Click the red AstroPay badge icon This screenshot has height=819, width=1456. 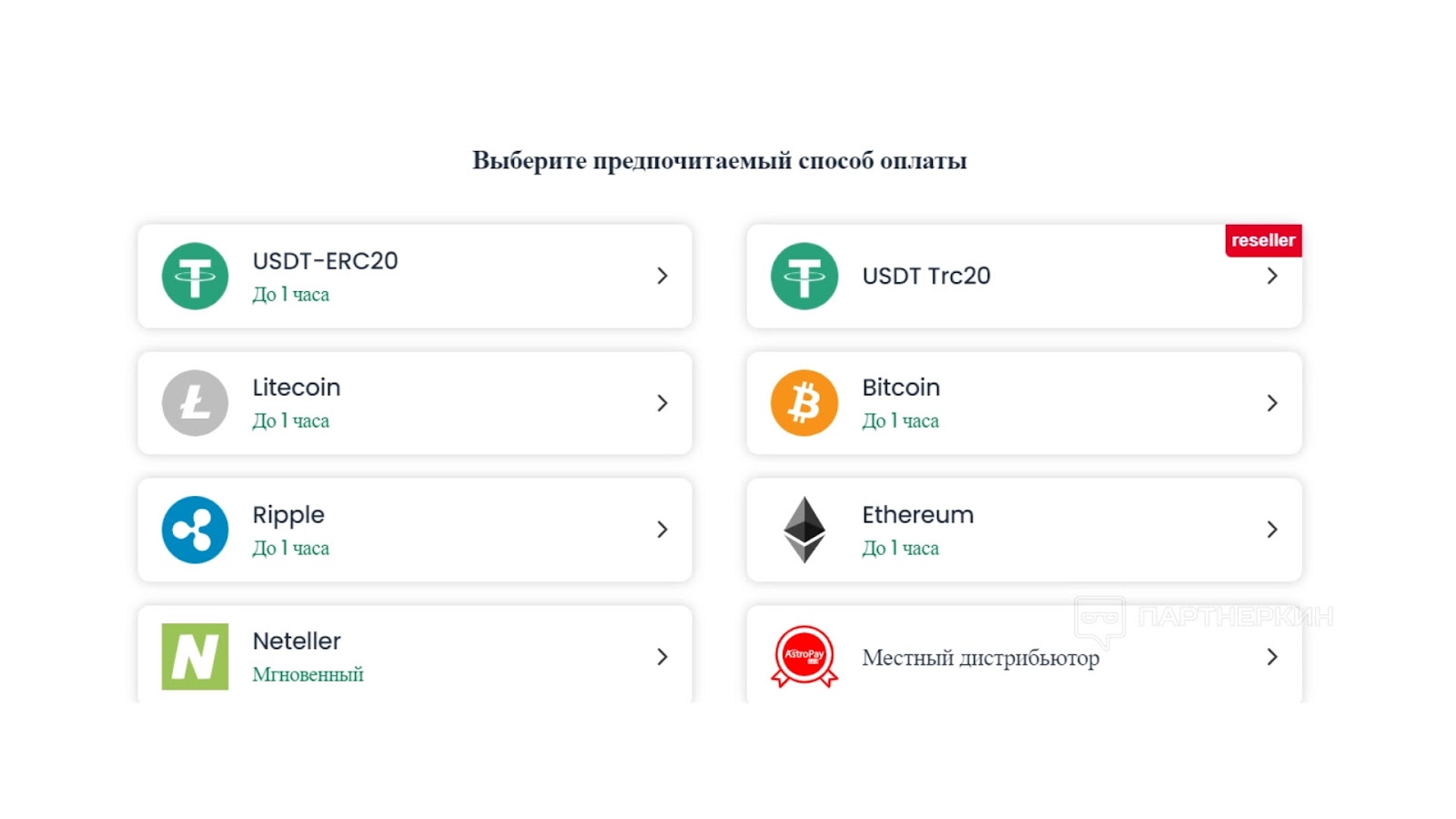804,656
